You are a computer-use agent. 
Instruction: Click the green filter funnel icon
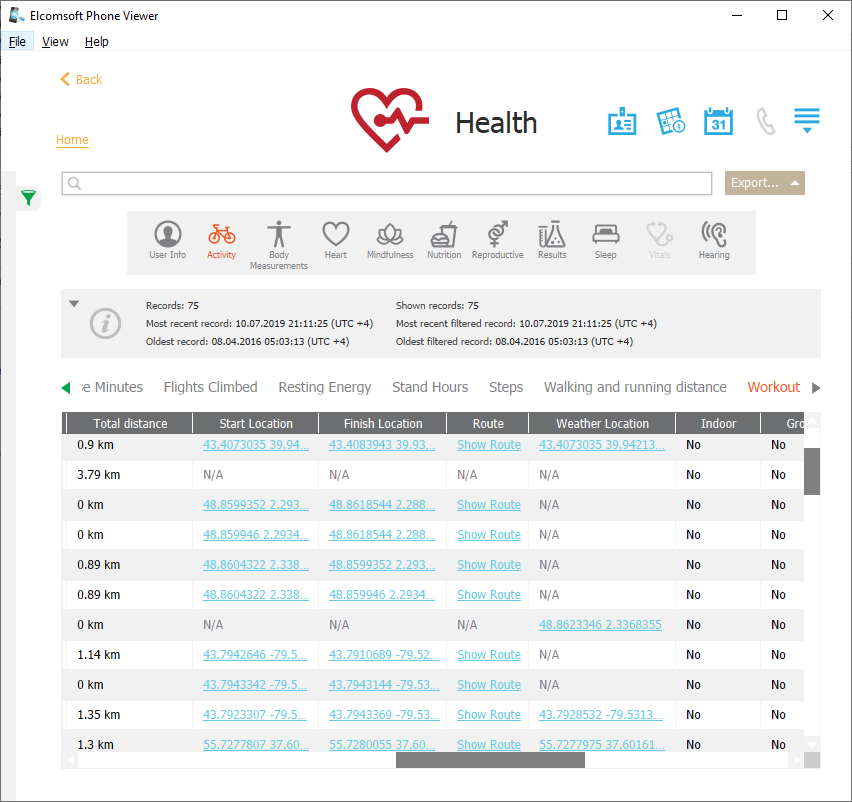pyautogui.click(x=29, y=198)
